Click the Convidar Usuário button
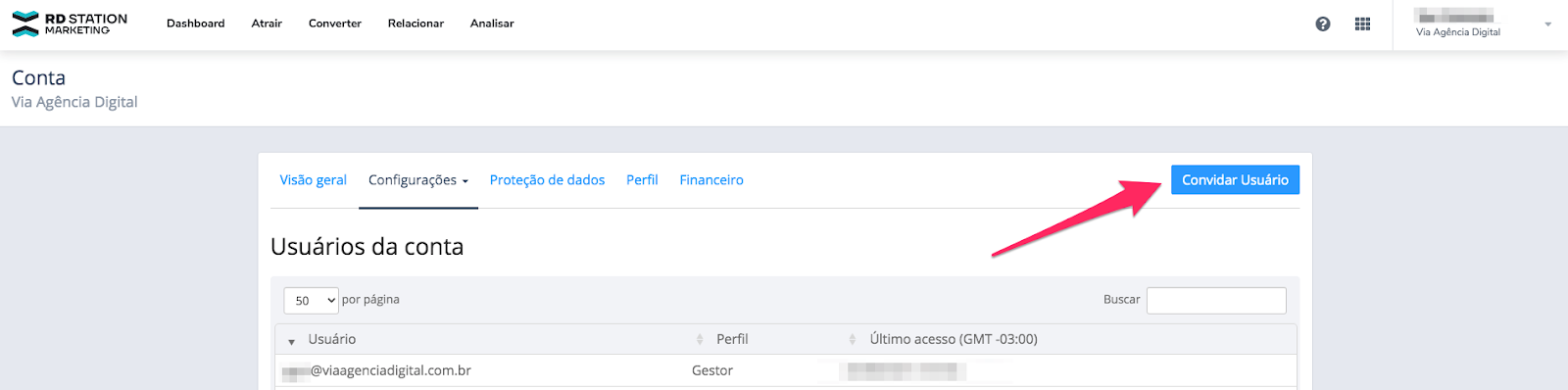This screenshot has height=390, width=1568. [x=1235, y=179]
